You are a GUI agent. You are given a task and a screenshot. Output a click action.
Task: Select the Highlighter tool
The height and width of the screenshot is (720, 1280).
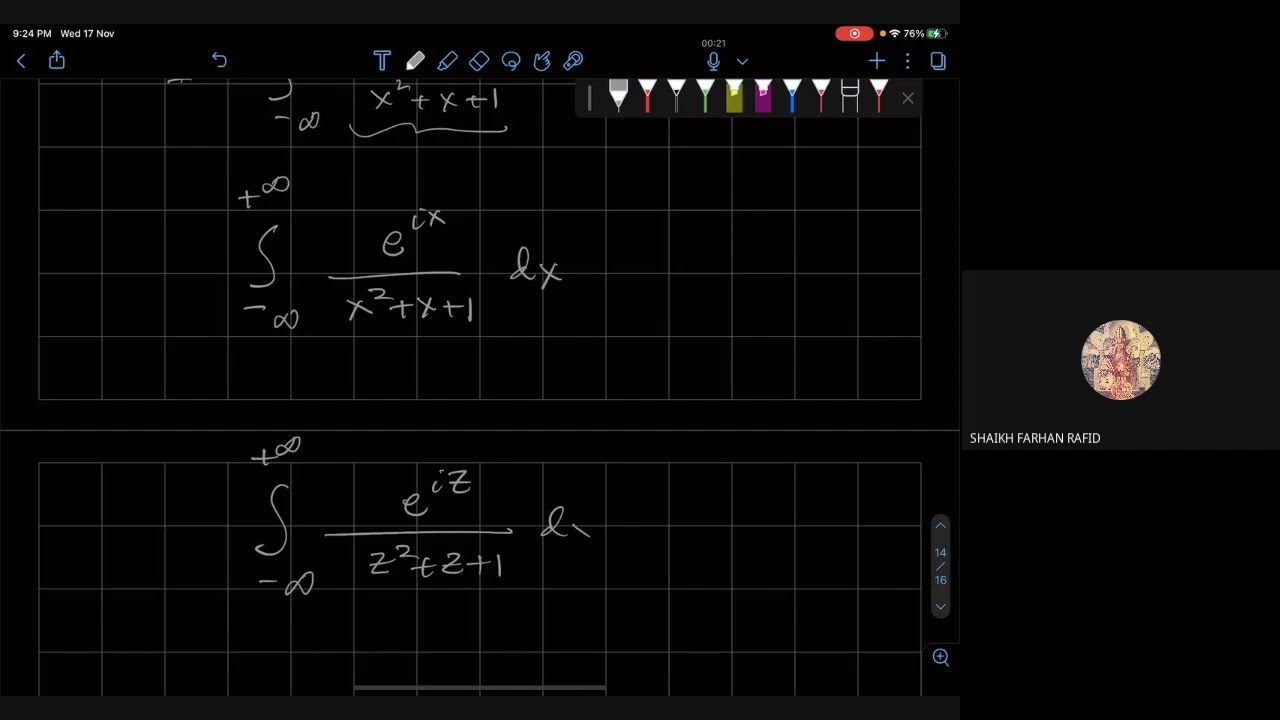tap(447, 61)
